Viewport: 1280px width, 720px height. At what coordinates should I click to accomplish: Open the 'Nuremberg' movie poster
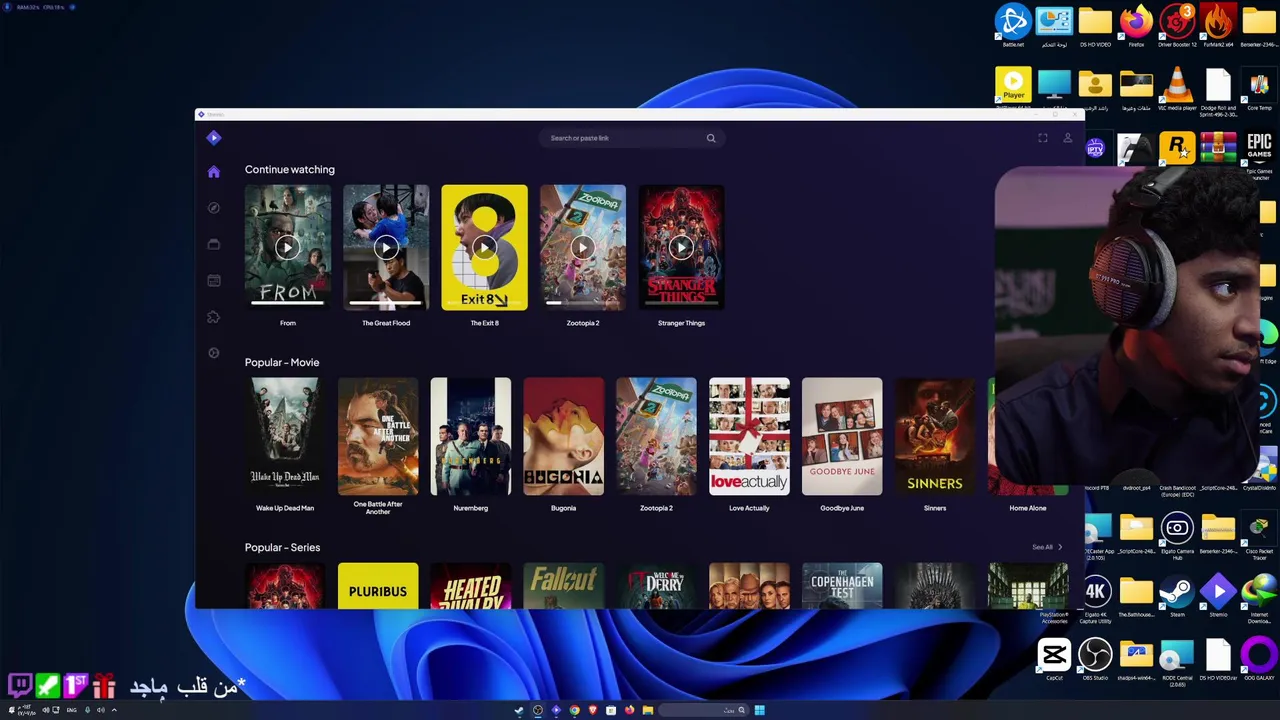point(470,436)
